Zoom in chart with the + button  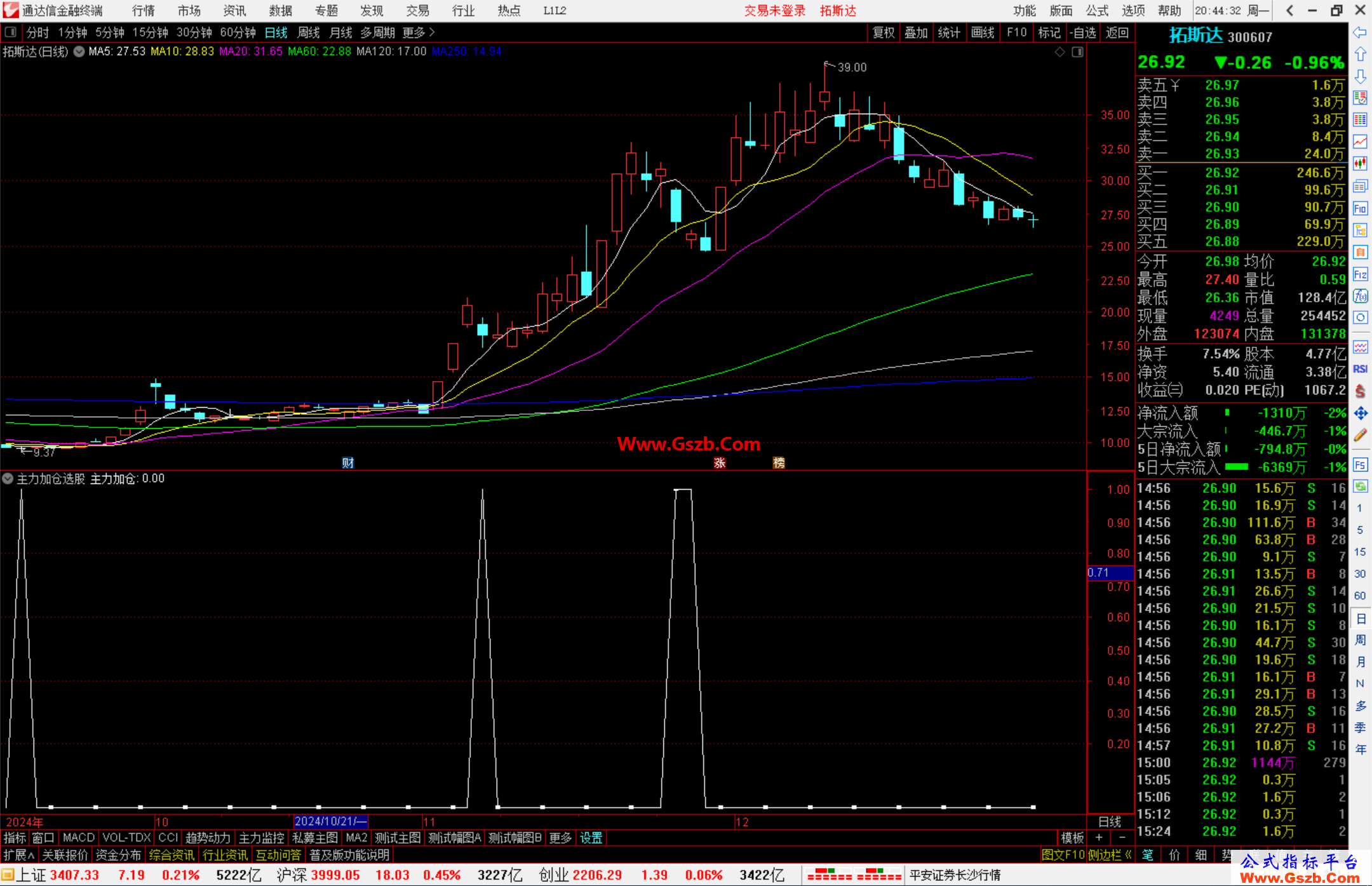(1099, 838)
